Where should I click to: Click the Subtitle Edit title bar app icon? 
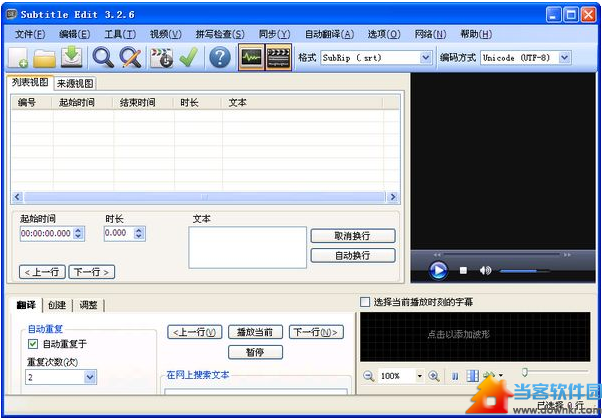pyautogui.click(x=12, y=14)
